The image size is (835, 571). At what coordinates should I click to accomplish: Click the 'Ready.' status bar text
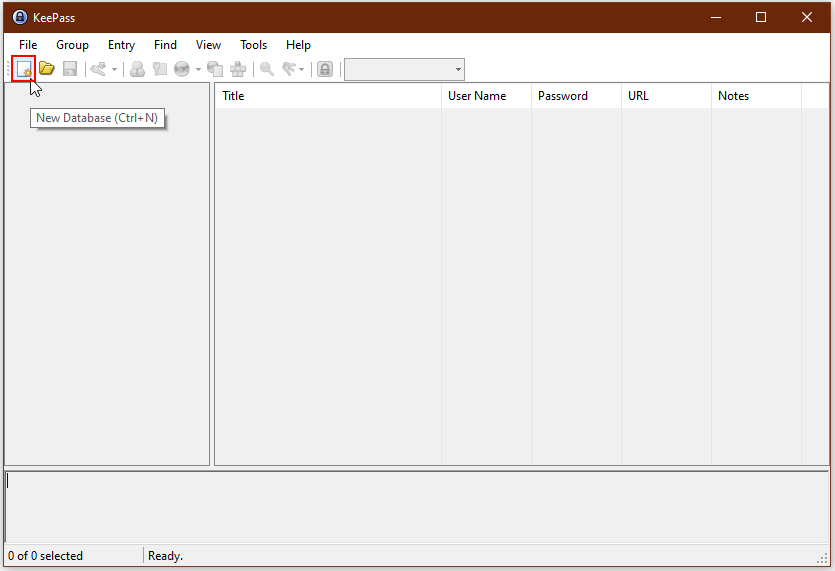165,556
